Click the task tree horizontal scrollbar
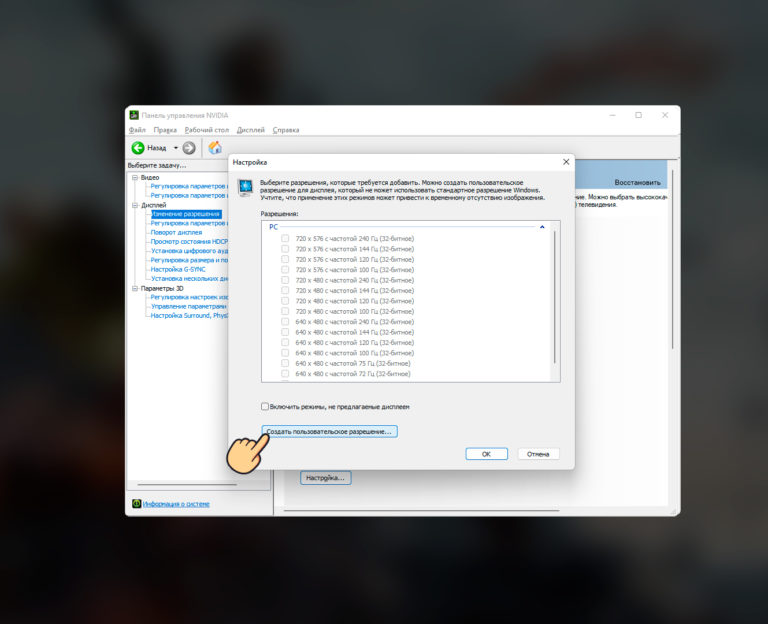Viewport: 768px width, 624px height. 187,484
